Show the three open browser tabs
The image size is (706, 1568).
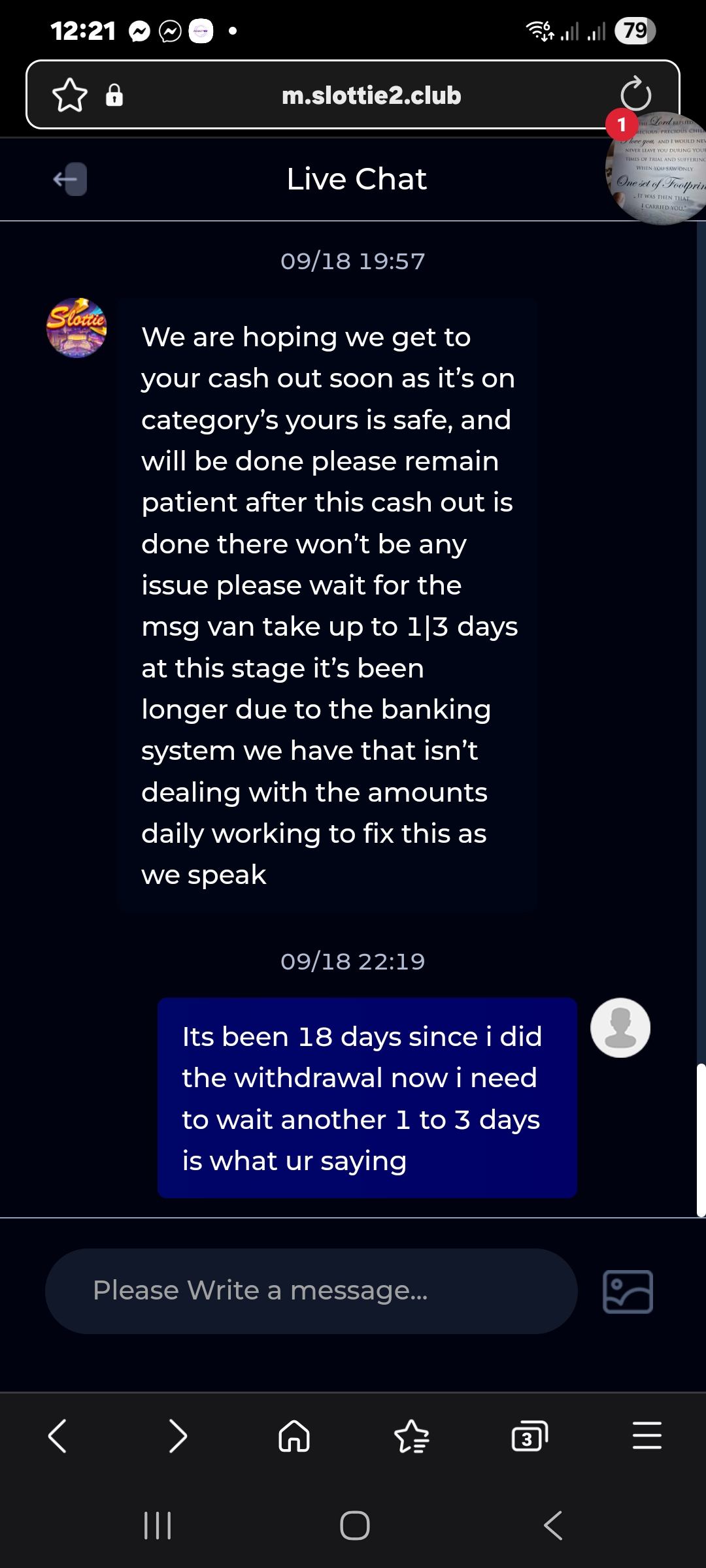coord(529,1436)
